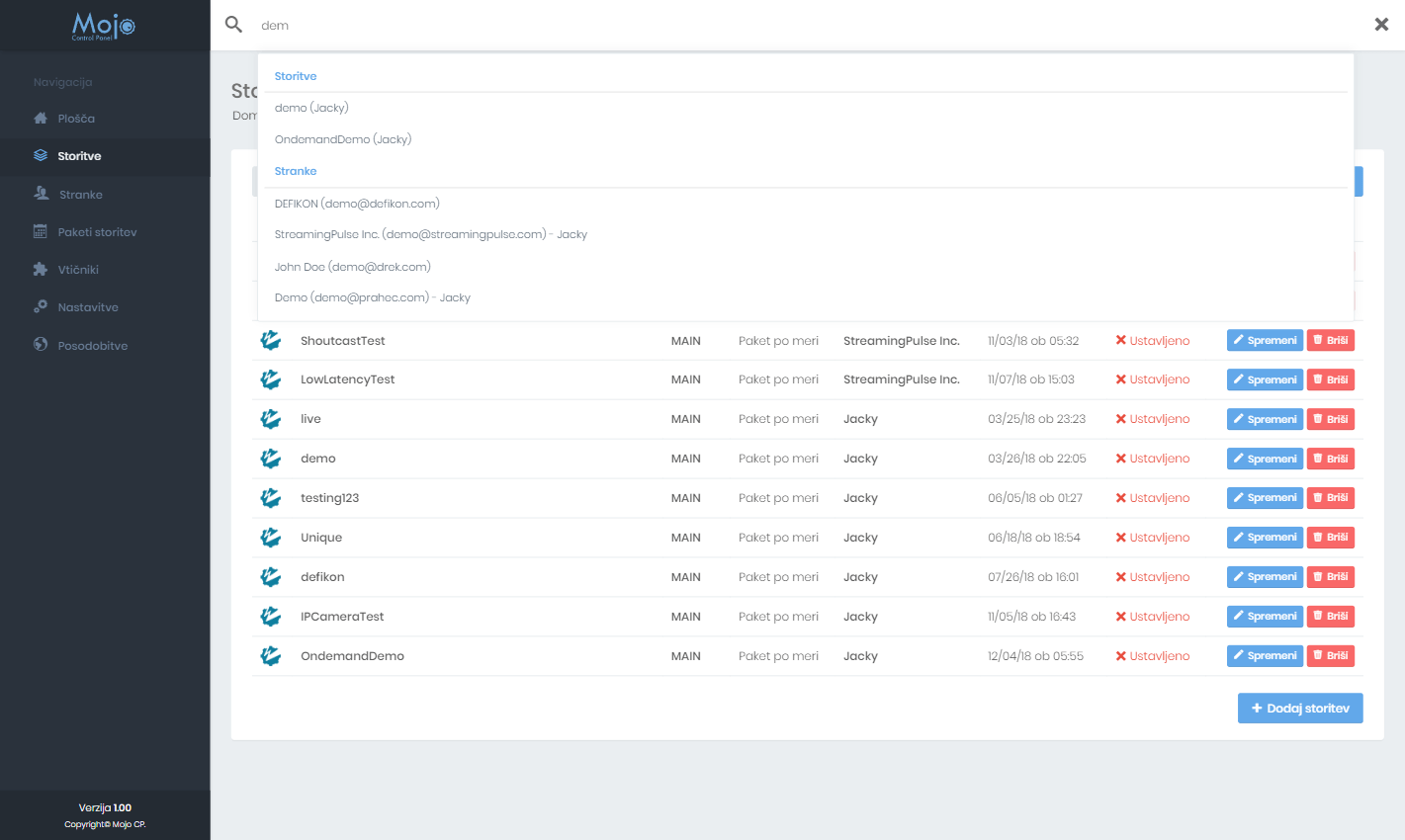The image size is (1405, 840).
Task: Go to Paketi storitev in sidebar
Action: coord(97,232)
